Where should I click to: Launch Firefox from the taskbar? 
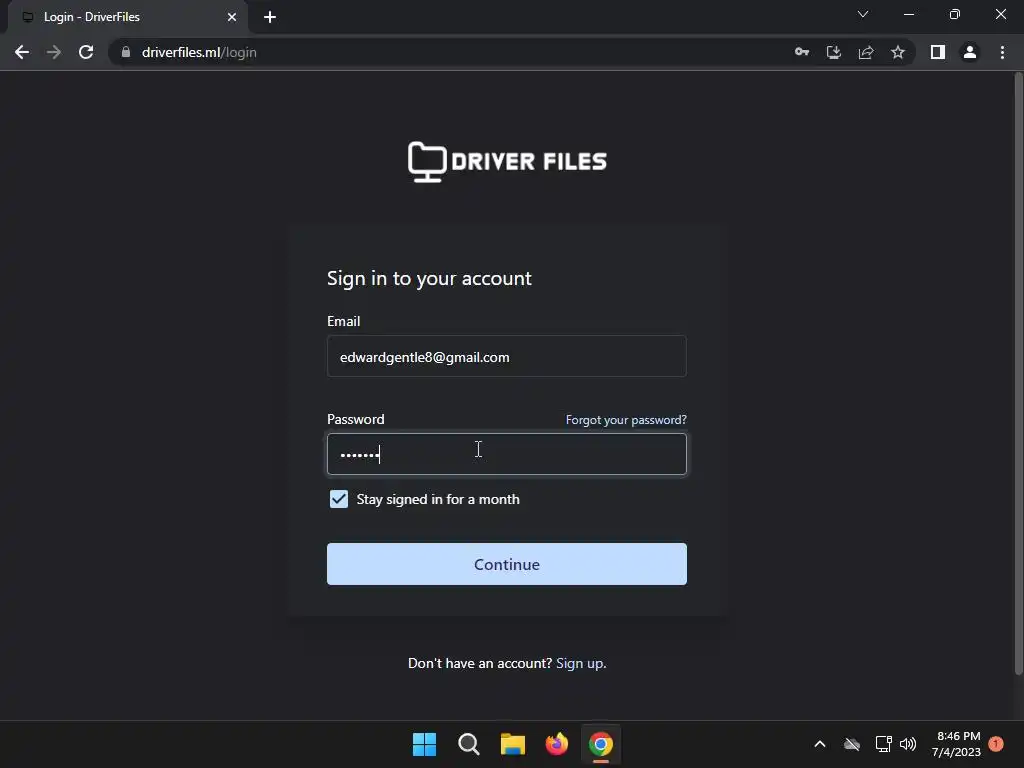click(556, 744)
